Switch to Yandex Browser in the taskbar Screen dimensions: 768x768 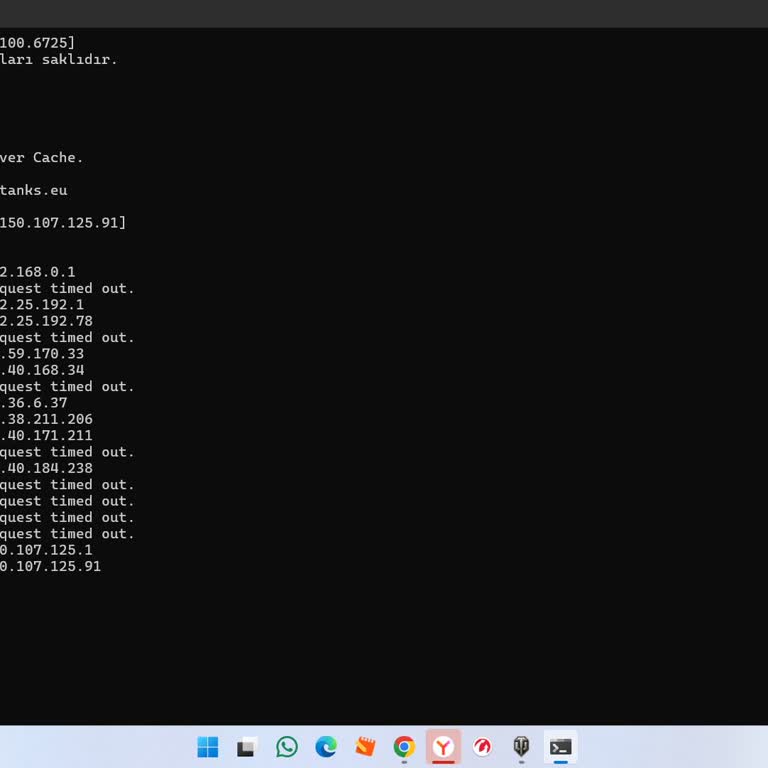[443, 747]
